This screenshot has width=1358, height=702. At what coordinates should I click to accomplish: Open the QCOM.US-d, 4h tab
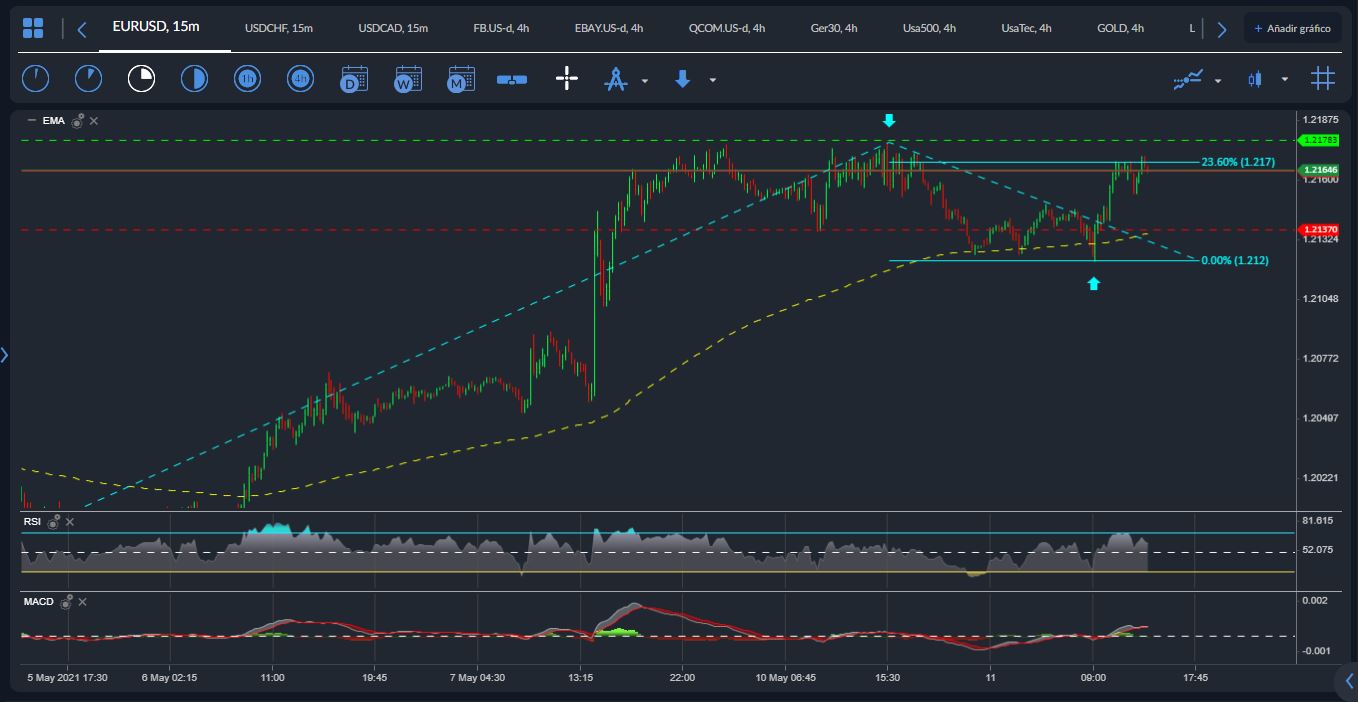[727, 28]
